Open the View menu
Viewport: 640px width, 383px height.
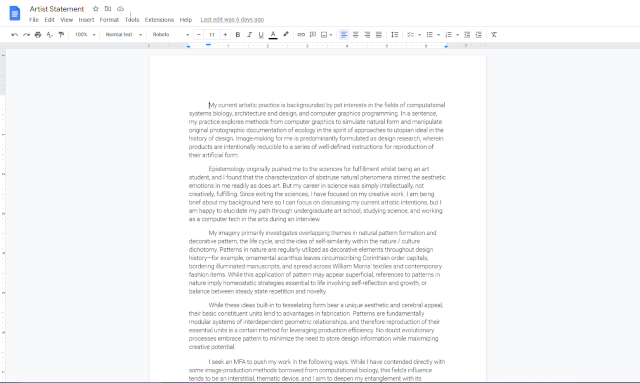(67, 20)
